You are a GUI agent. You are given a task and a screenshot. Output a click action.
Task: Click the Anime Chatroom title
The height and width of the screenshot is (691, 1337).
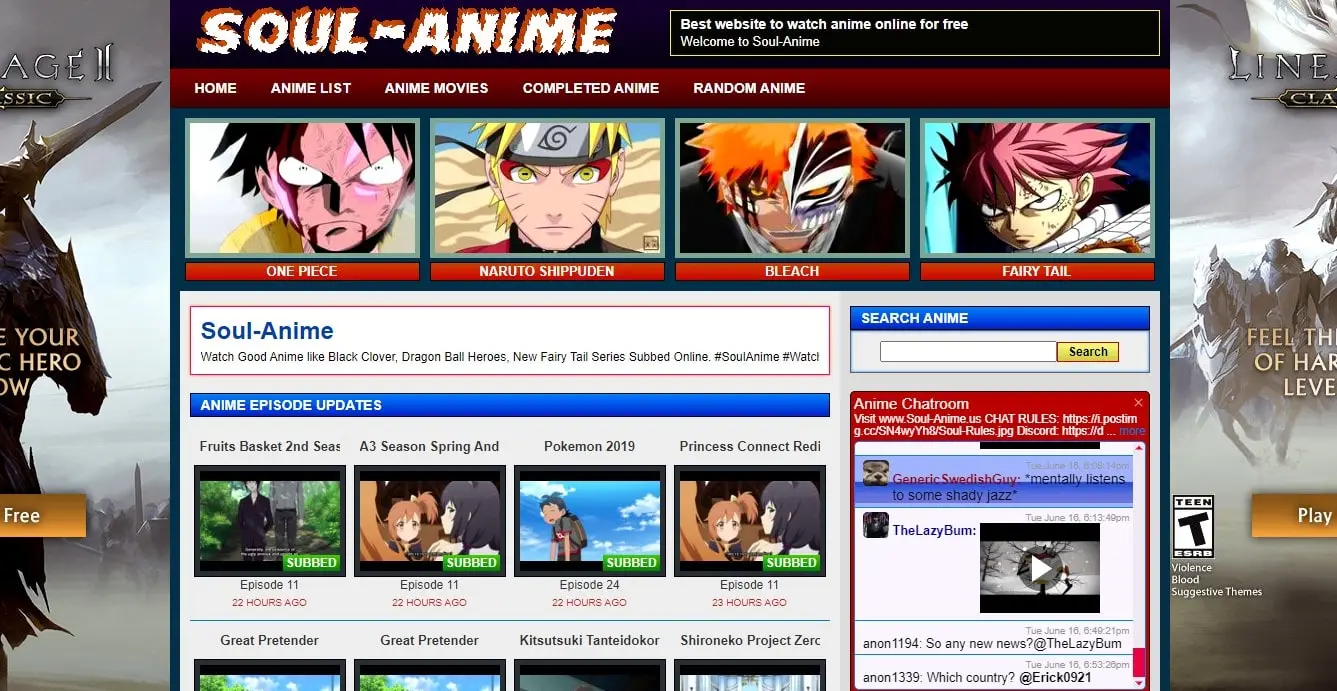click(911, 404)
